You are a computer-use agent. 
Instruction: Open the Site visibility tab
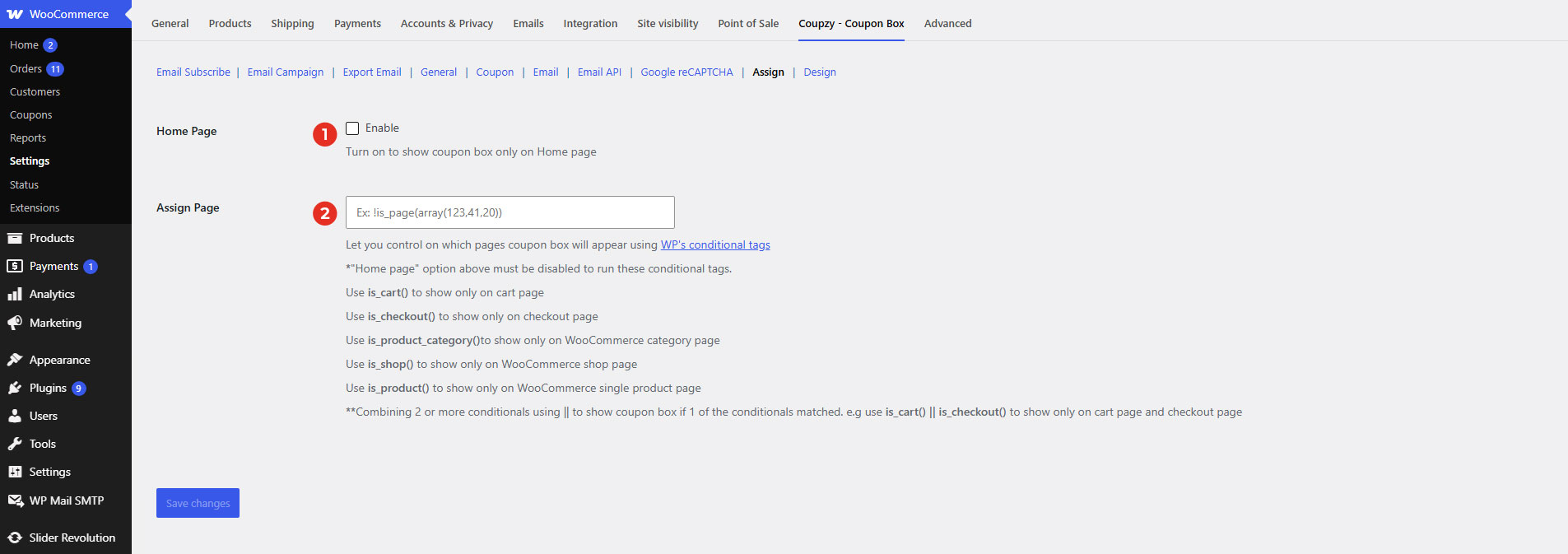click(668, 23)
